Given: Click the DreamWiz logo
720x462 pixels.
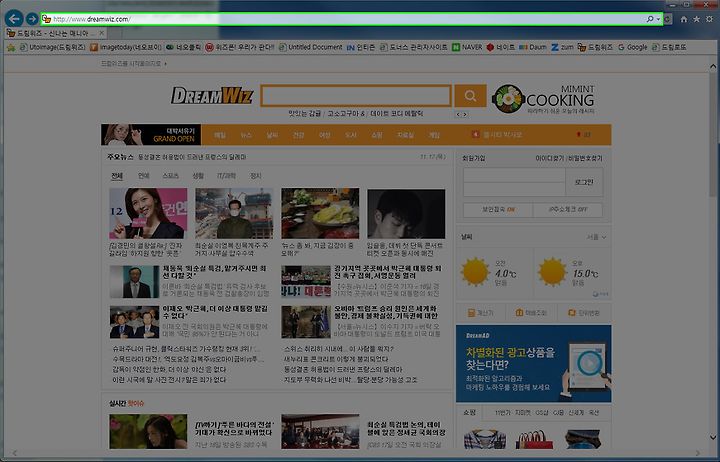Looking at the screenshot, I should pos(212,96).
